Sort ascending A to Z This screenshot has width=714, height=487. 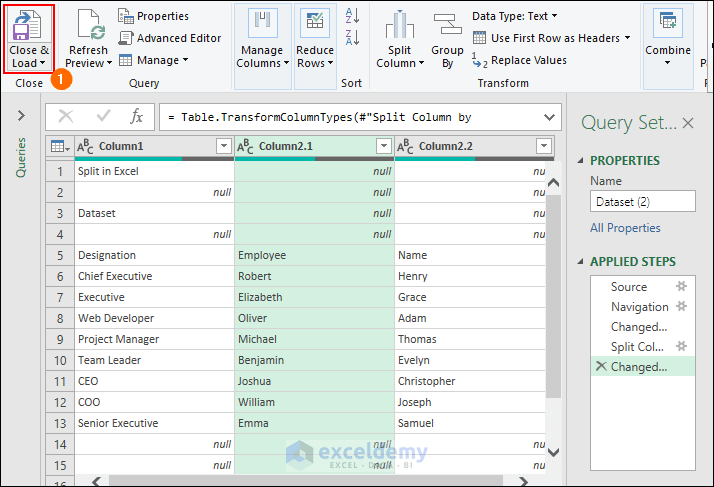[352, 15]
